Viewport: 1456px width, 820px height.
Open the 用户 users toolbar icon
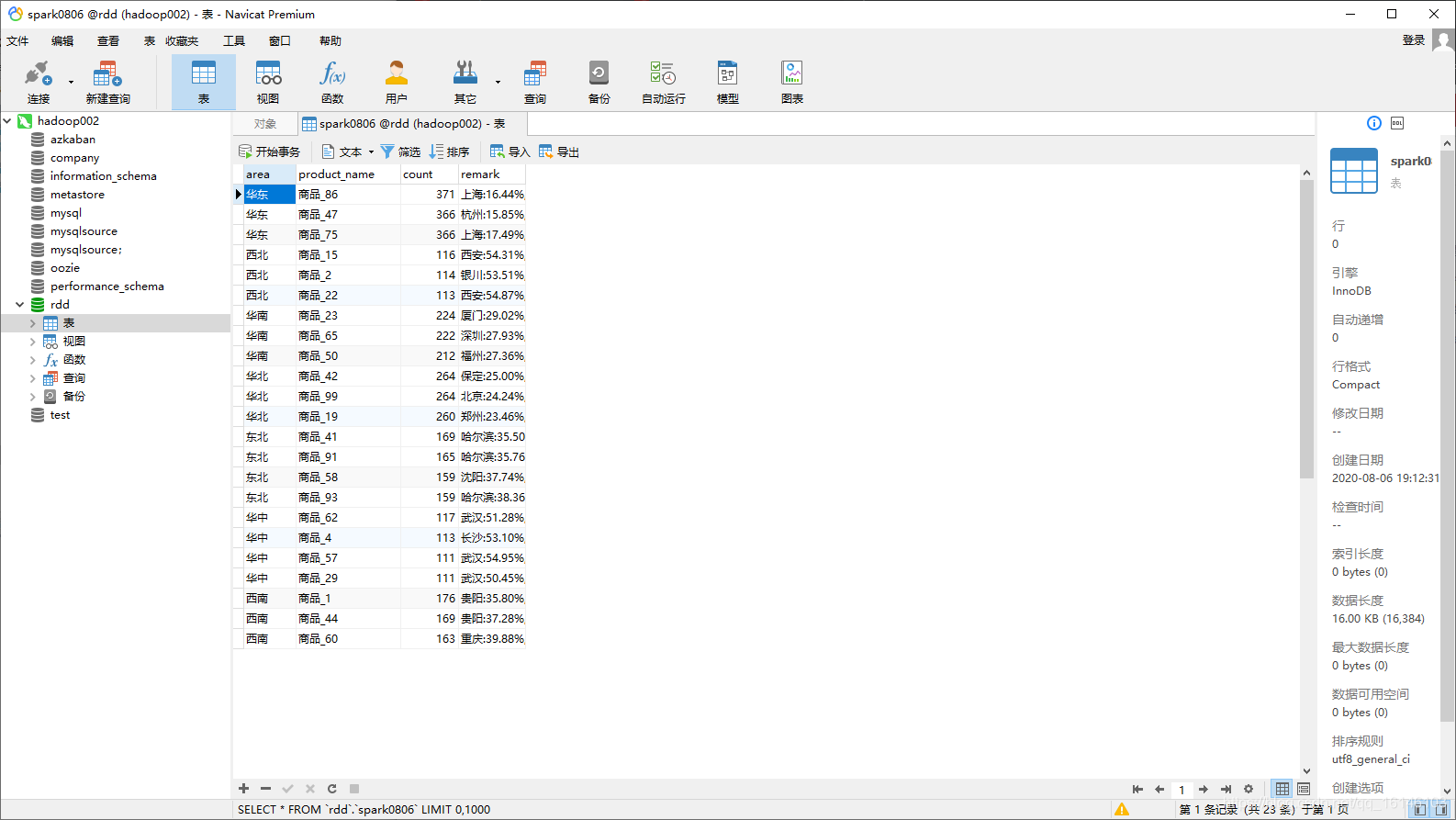pyautogui.click(x=397, y=82)
